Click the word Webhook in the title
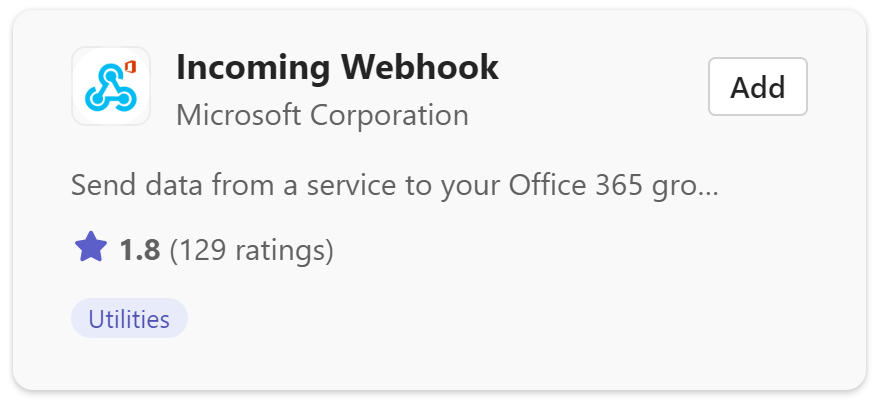This screenshot has height=403, width=888. (420, 67)
